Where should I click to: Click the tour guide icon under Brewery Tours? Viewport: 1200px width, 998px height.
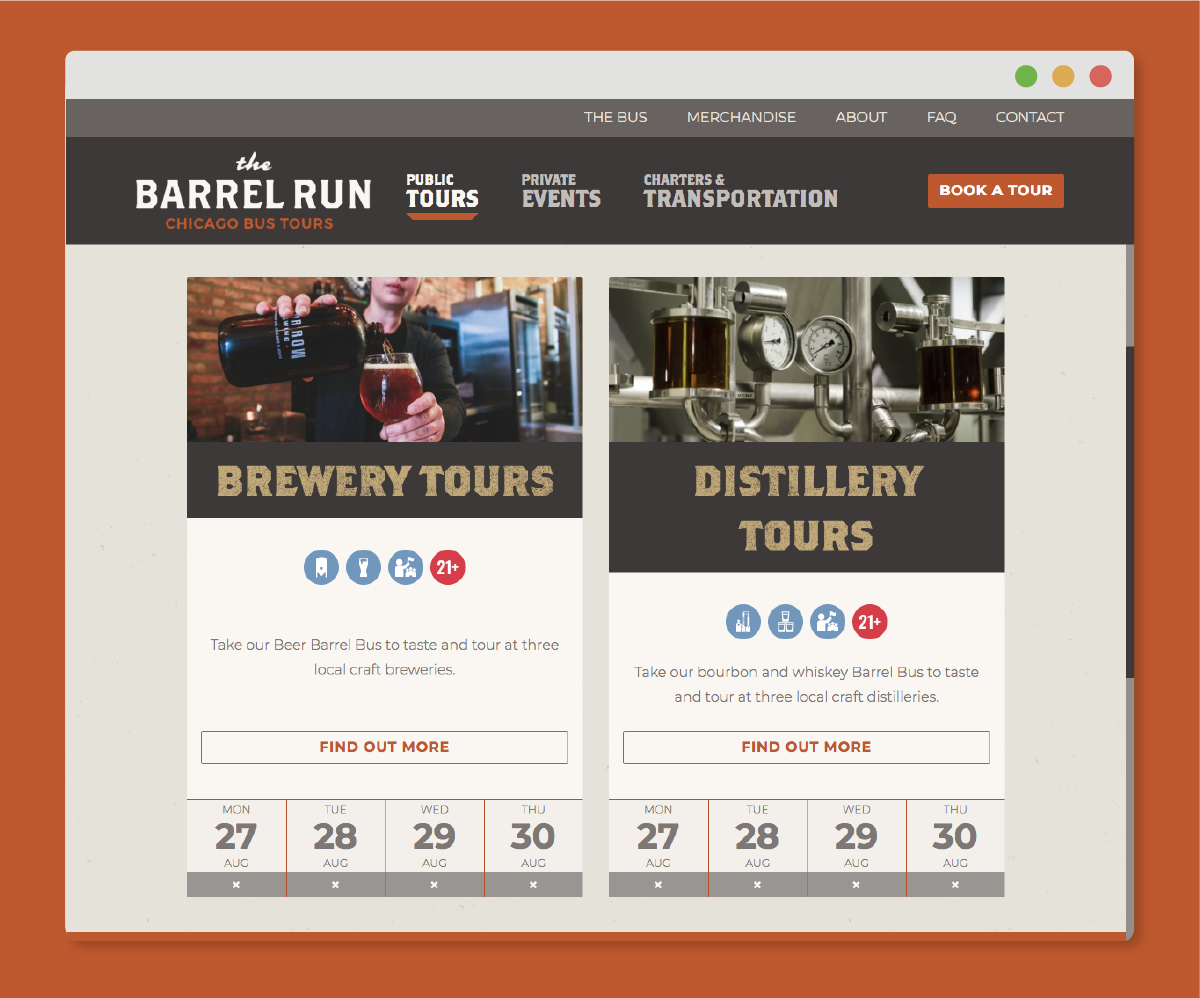coord(405,567)
